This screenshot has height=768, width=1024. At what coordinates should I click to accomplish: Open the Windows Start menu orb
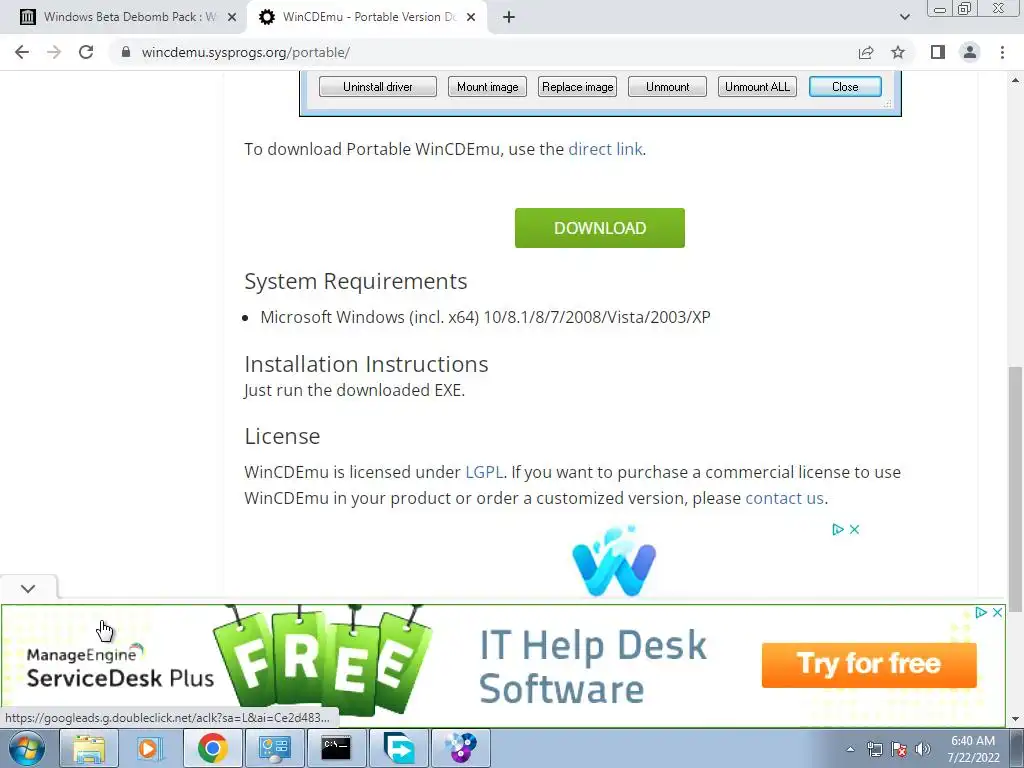pos(27,748)
